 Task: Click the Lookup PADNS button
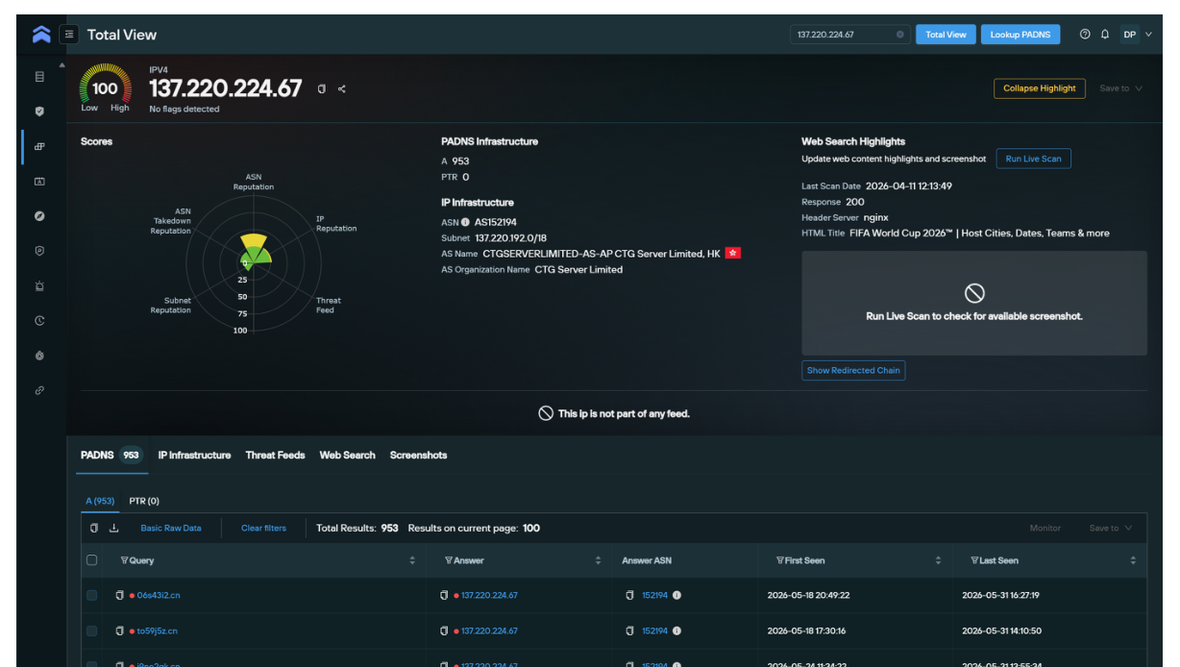1020,35
